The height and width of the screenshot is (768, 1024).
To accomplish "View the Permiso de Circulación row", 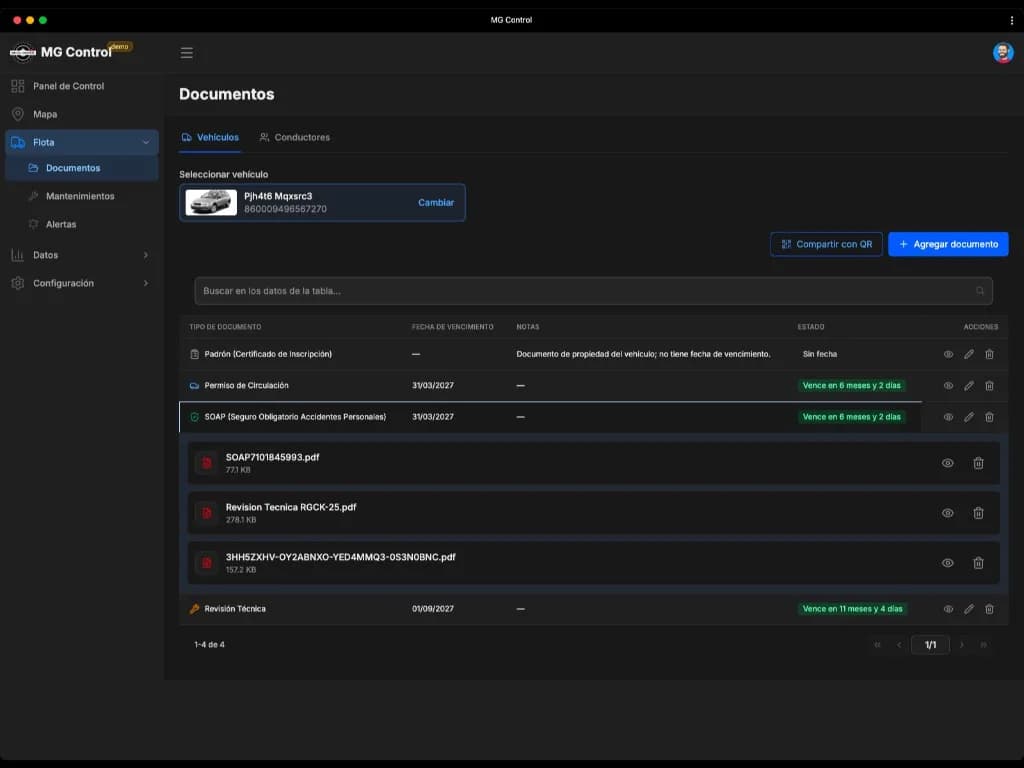I will pyautogui.click(x=948, y=385).
